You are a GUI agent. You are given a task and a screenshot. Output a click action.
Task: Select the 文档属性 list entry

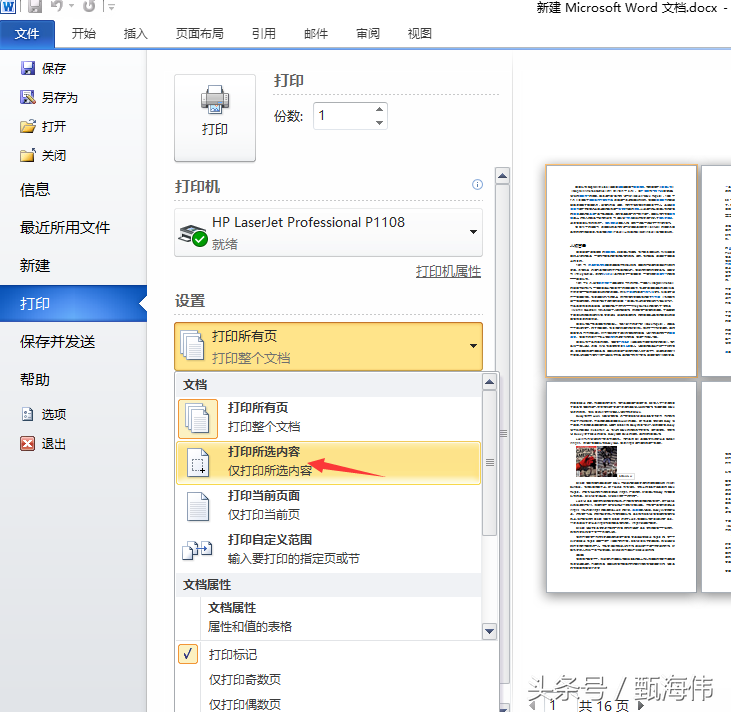(x=328, y=617)
